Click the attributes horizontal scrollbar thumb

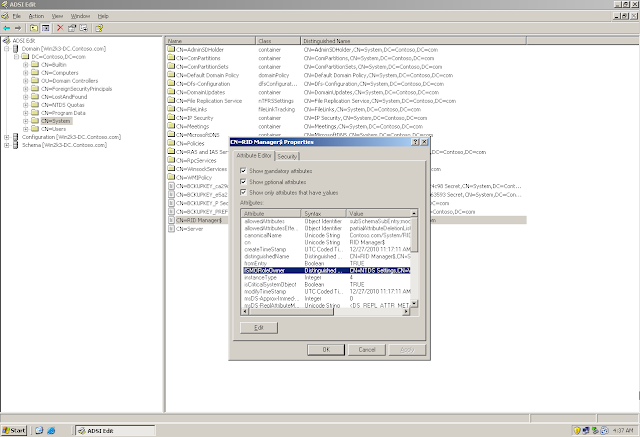291,312
